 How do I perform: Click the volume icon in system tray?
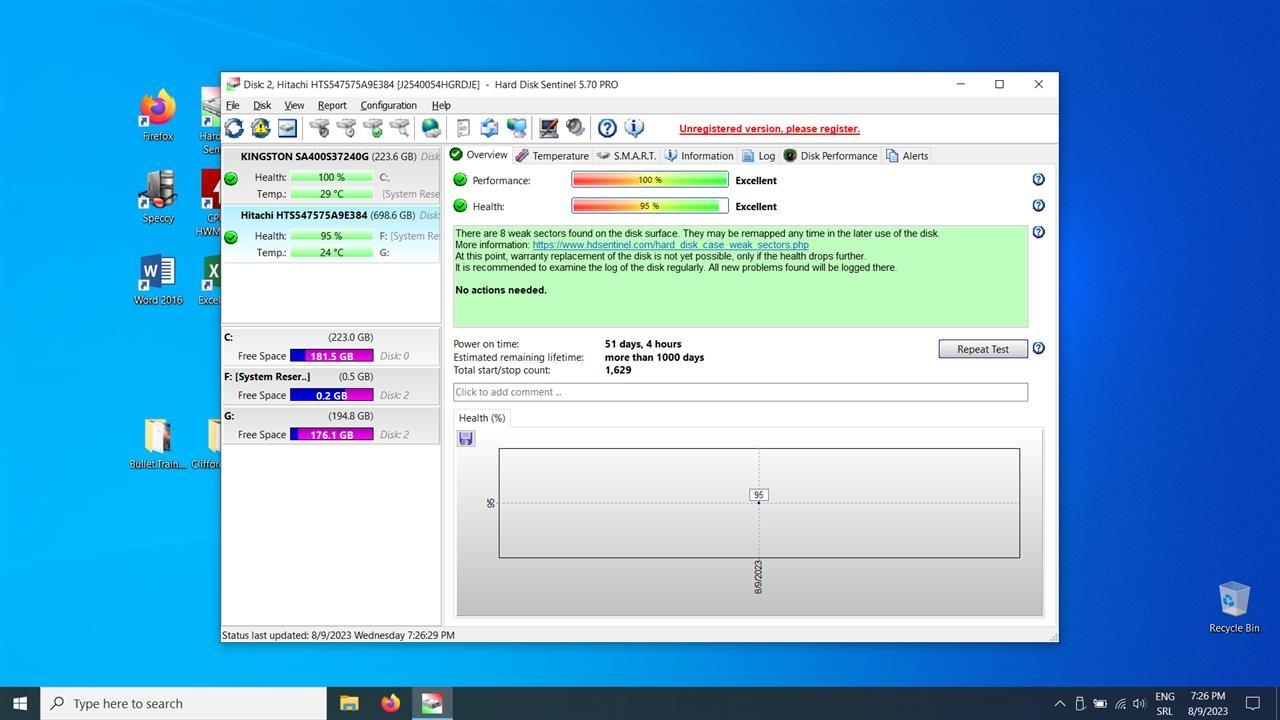[x=1139, y=704]
